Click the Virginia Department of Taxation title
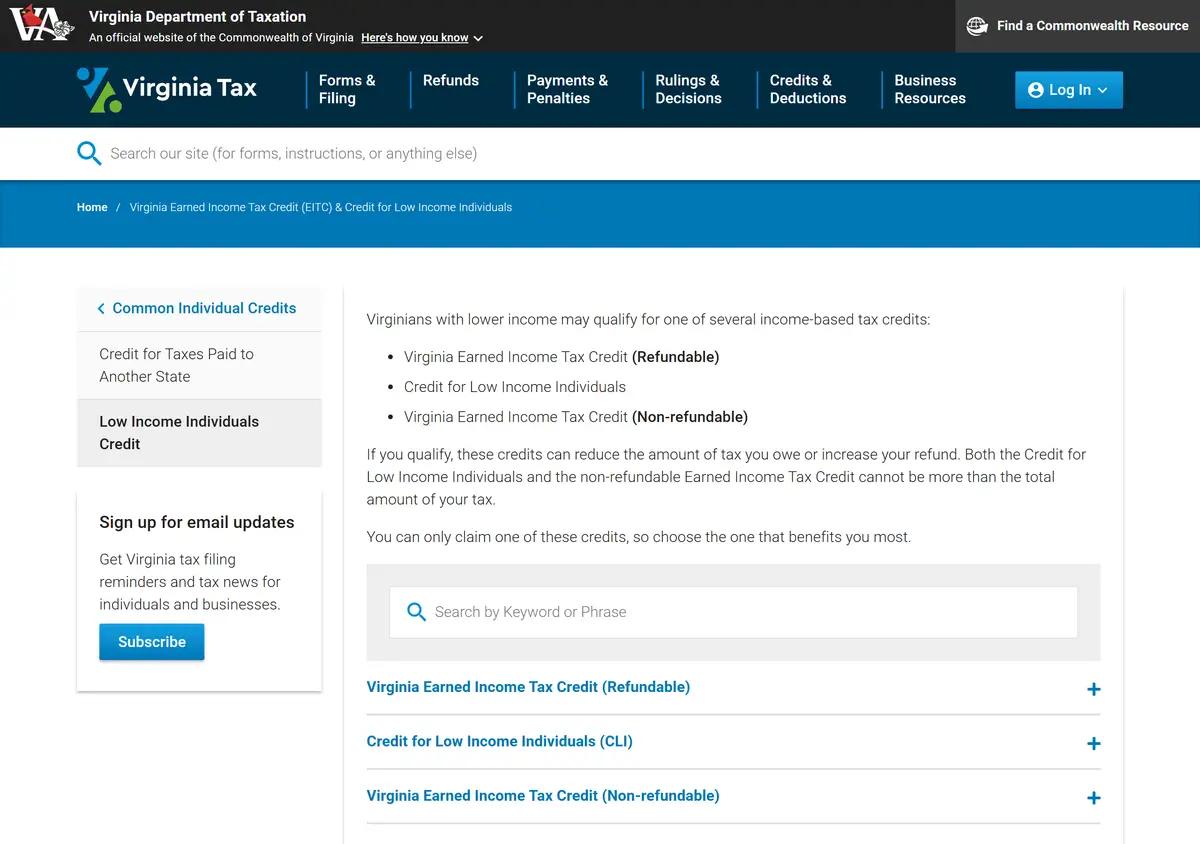The width and height of the screenshot is (1200, 844). click(198, 16)
